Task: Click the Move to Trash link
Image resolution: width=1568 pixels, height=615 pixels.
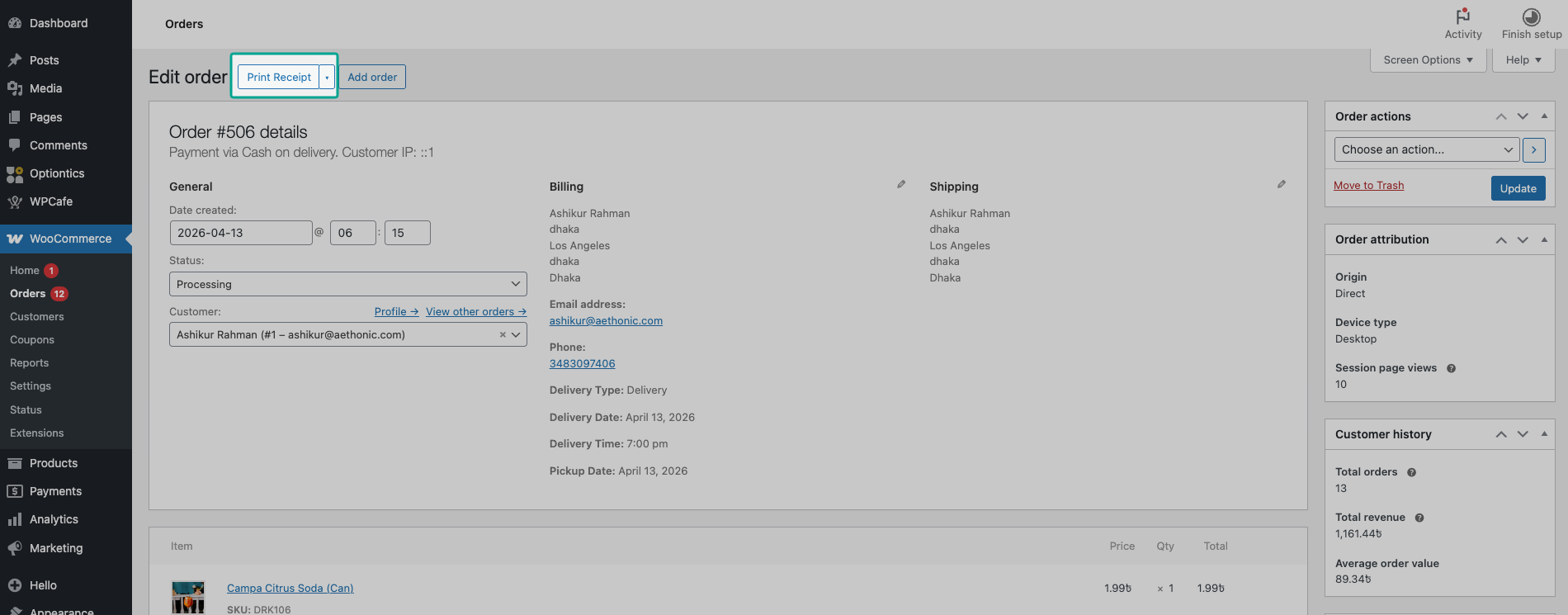Action: [1368, 186]
